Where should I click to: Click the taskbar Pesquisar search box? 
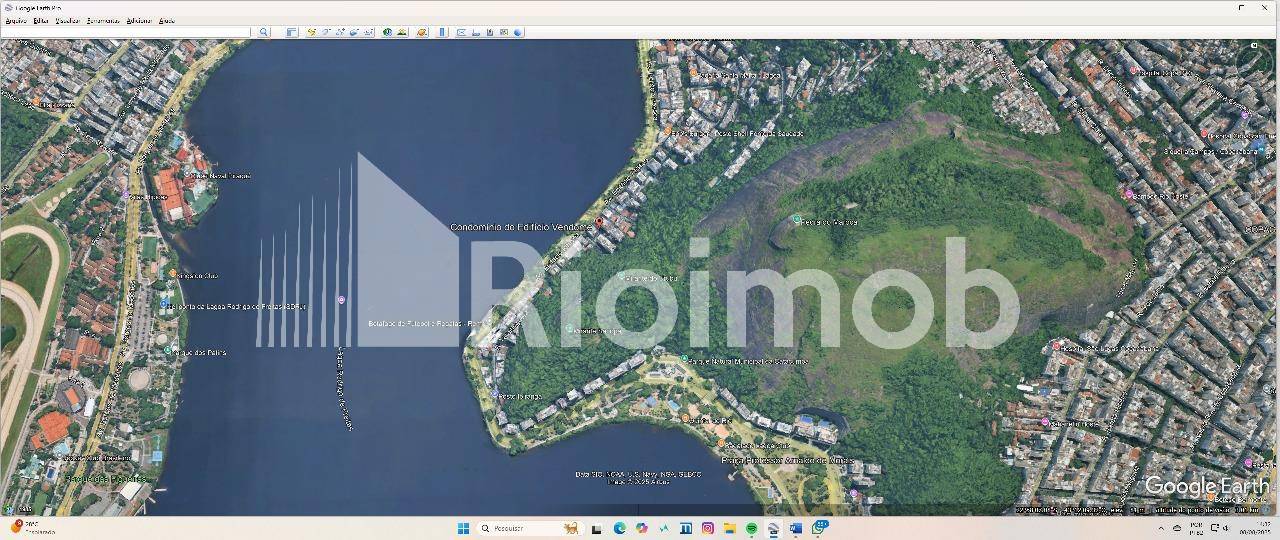(531, 528)
